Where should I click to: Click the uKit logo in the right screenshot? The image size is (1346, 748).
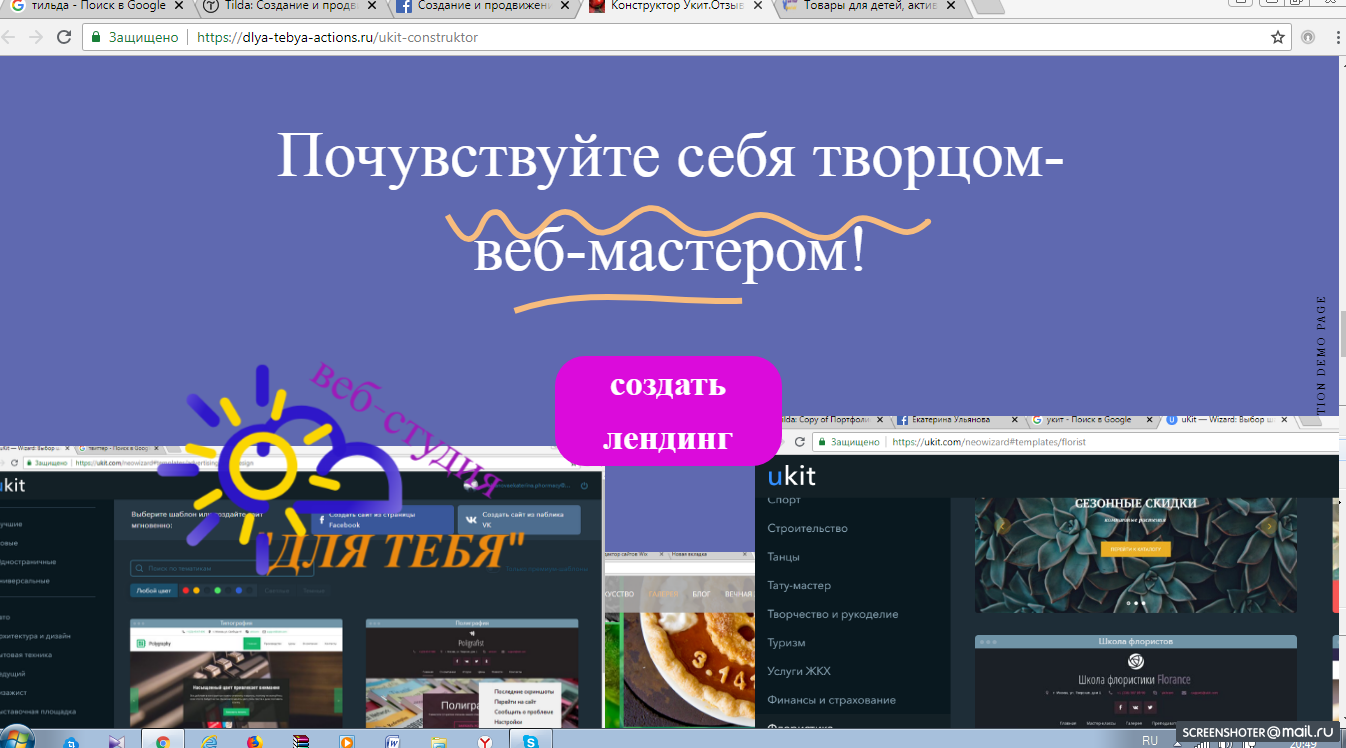click(x=791, y=477)
